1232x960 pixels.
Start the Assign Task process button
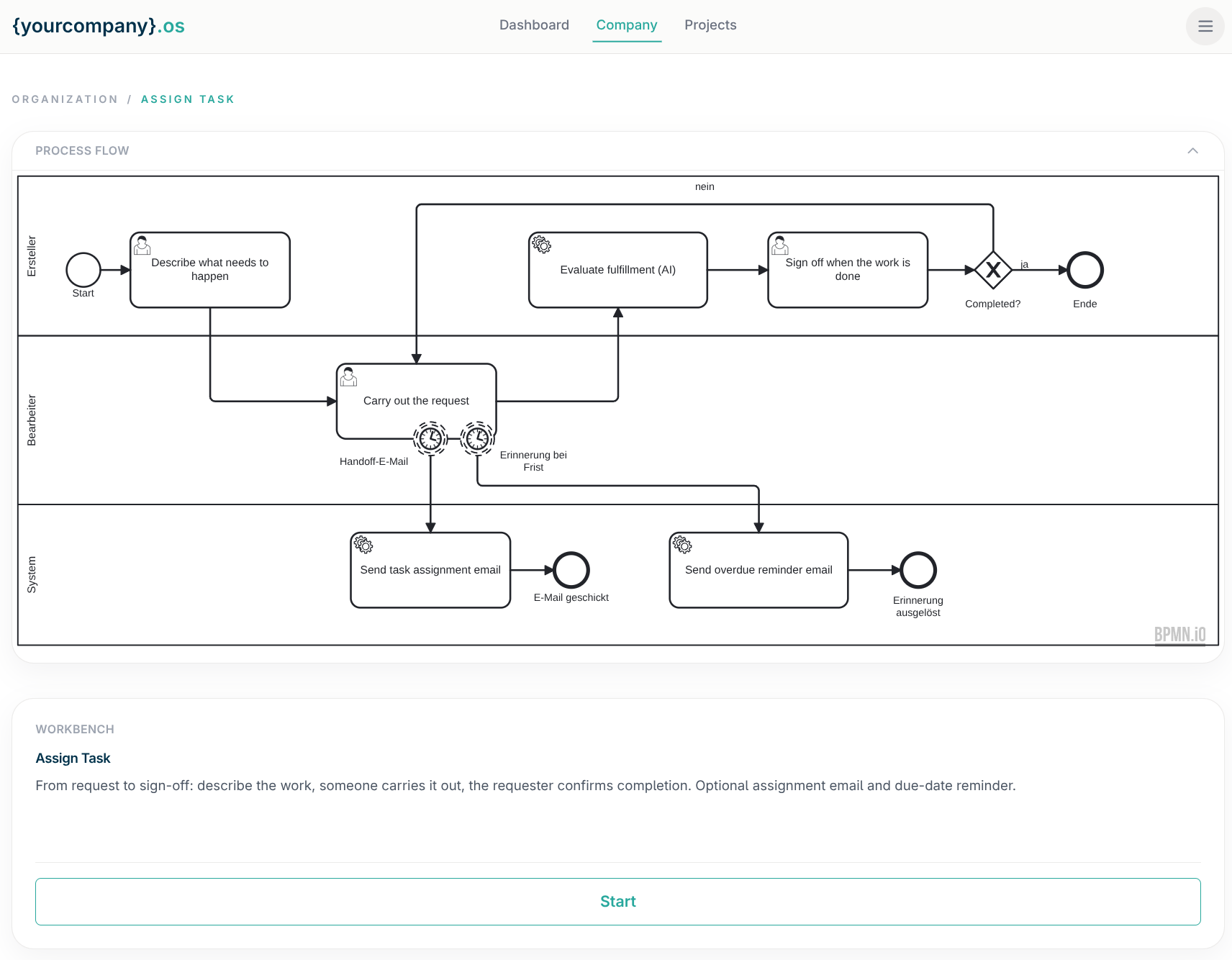(617, 902)
